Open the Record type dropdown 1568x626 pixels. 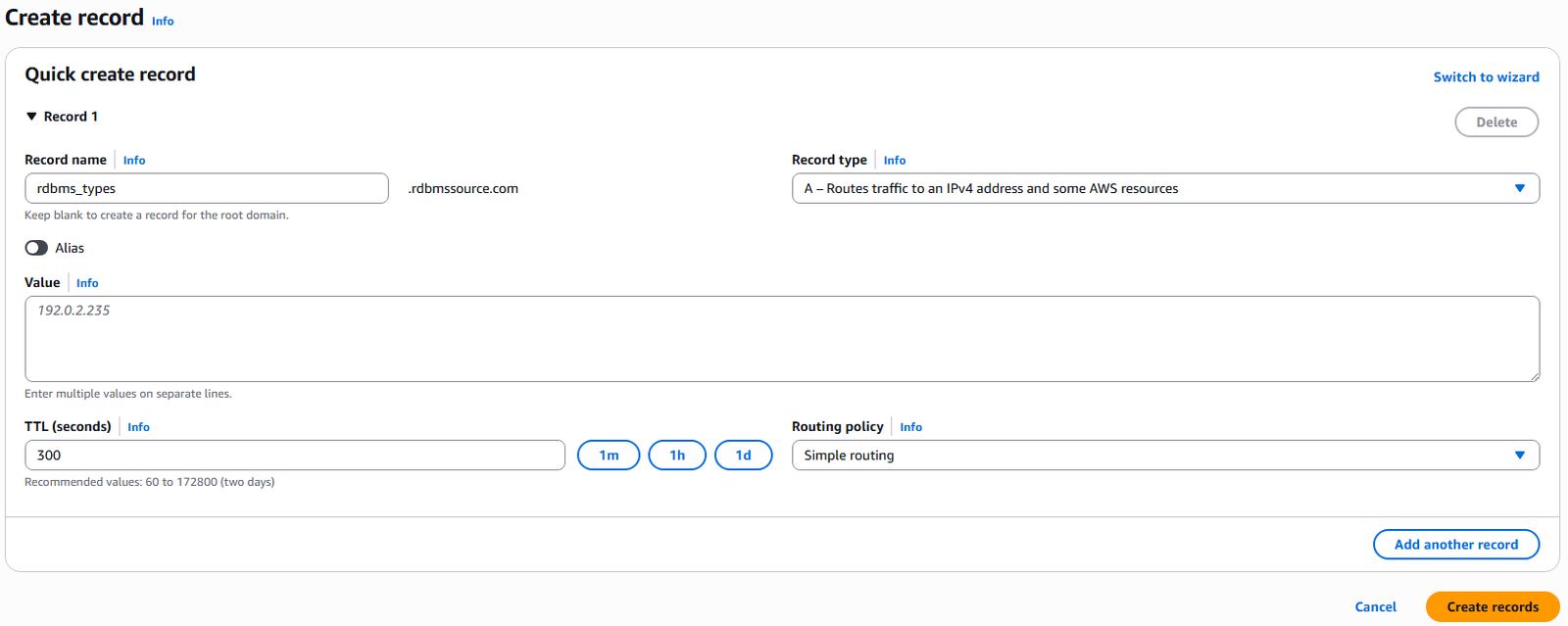(1165, 188)
